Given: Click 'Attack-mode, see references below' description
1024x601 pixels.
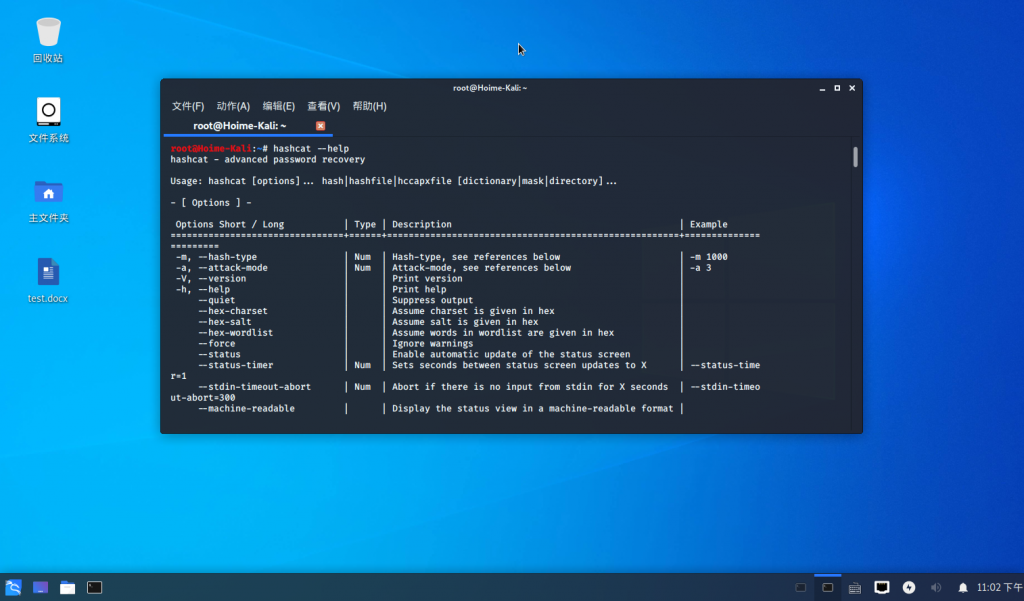Looking at the screenshot, I should pos(481,268).
